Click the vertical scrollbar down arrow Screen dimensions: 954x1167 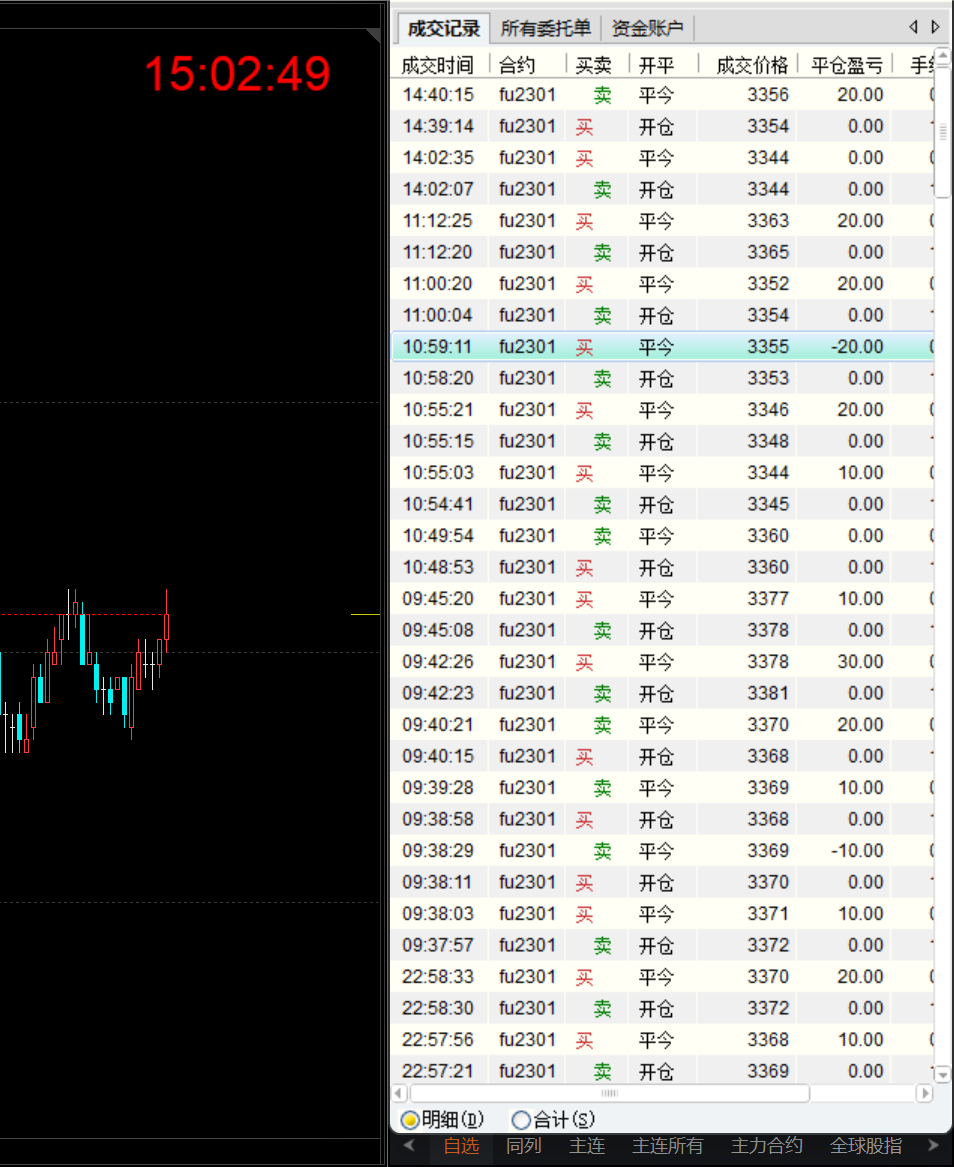941,1073
